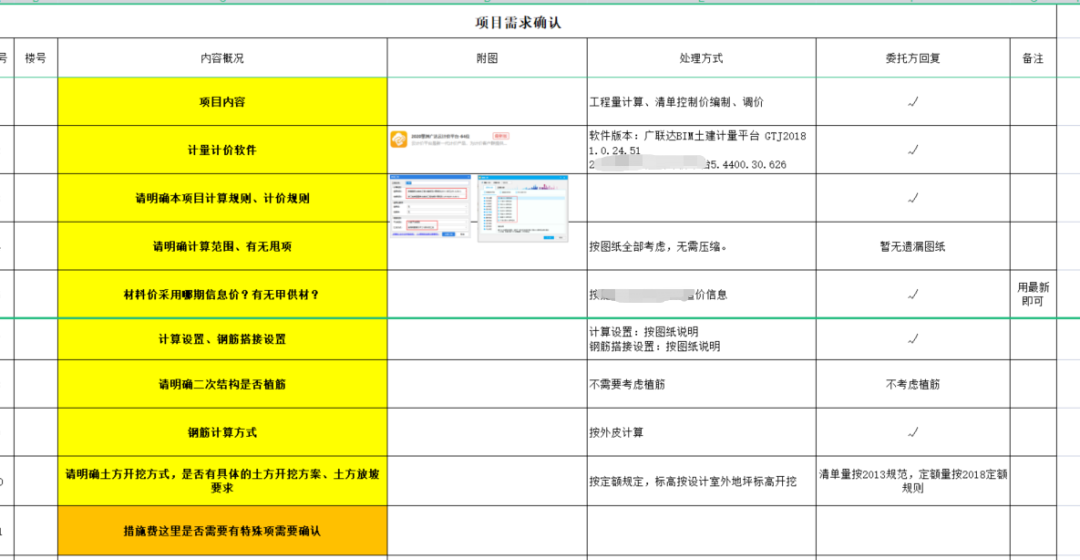Click the 处理方式 header cell
Screen dimensions: 1080x560
click(701, 59)
